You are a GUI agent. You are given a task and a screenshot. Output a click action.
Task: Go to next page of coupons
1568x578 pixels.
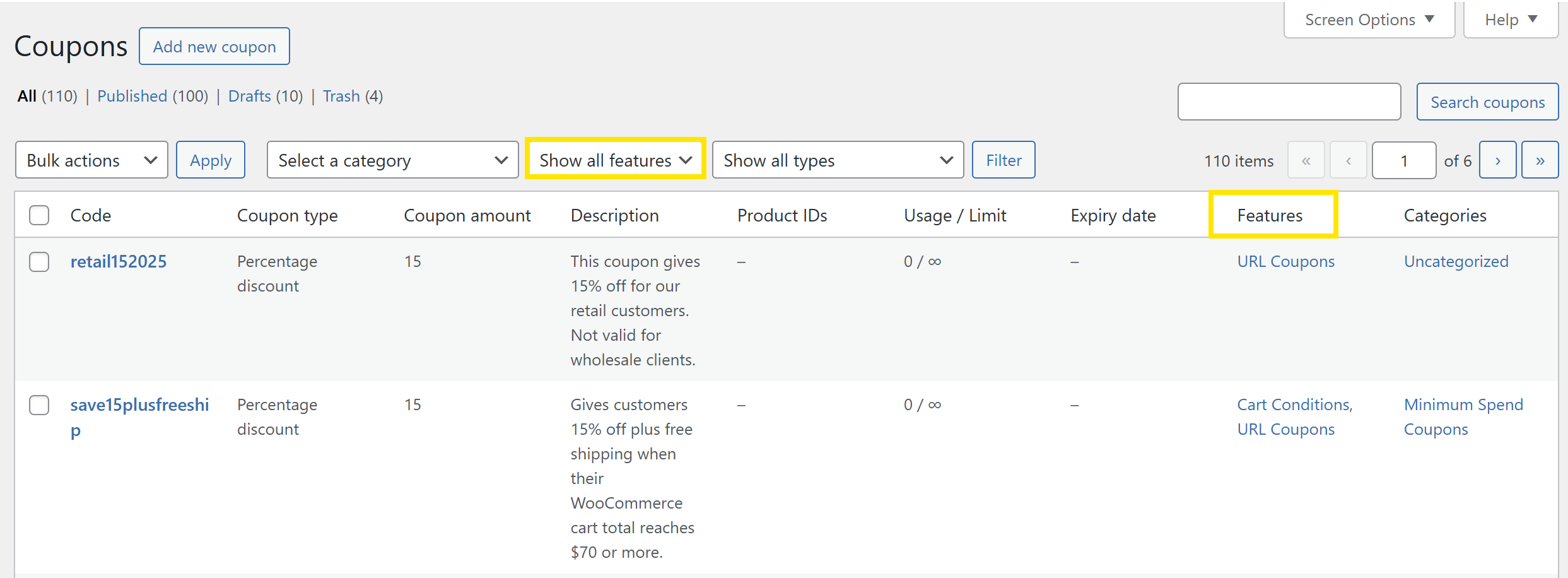click(x=1497, y=160)
